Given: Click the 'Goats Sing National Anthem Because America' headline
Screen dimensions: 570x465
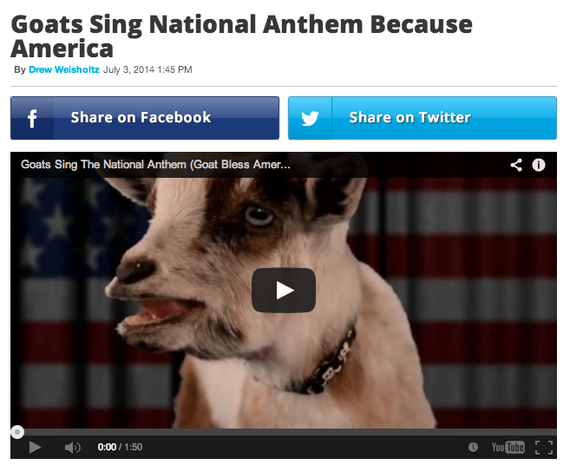Looking at the screenshot, I should [x=242, y=36].
